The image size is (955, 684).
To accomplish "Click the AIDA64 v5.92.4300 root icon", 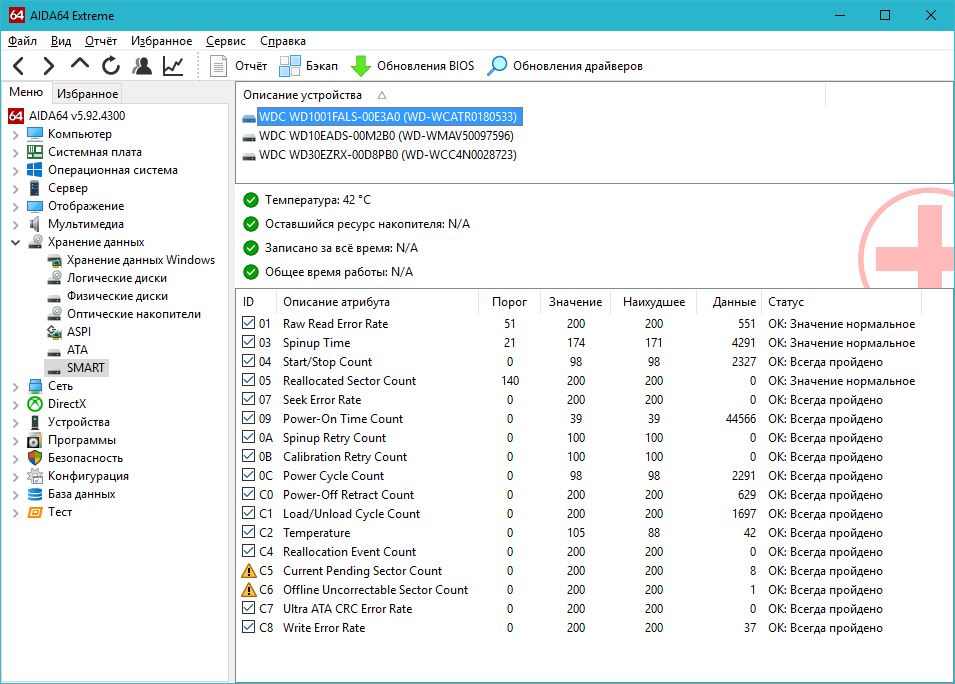I will point(16,116).
